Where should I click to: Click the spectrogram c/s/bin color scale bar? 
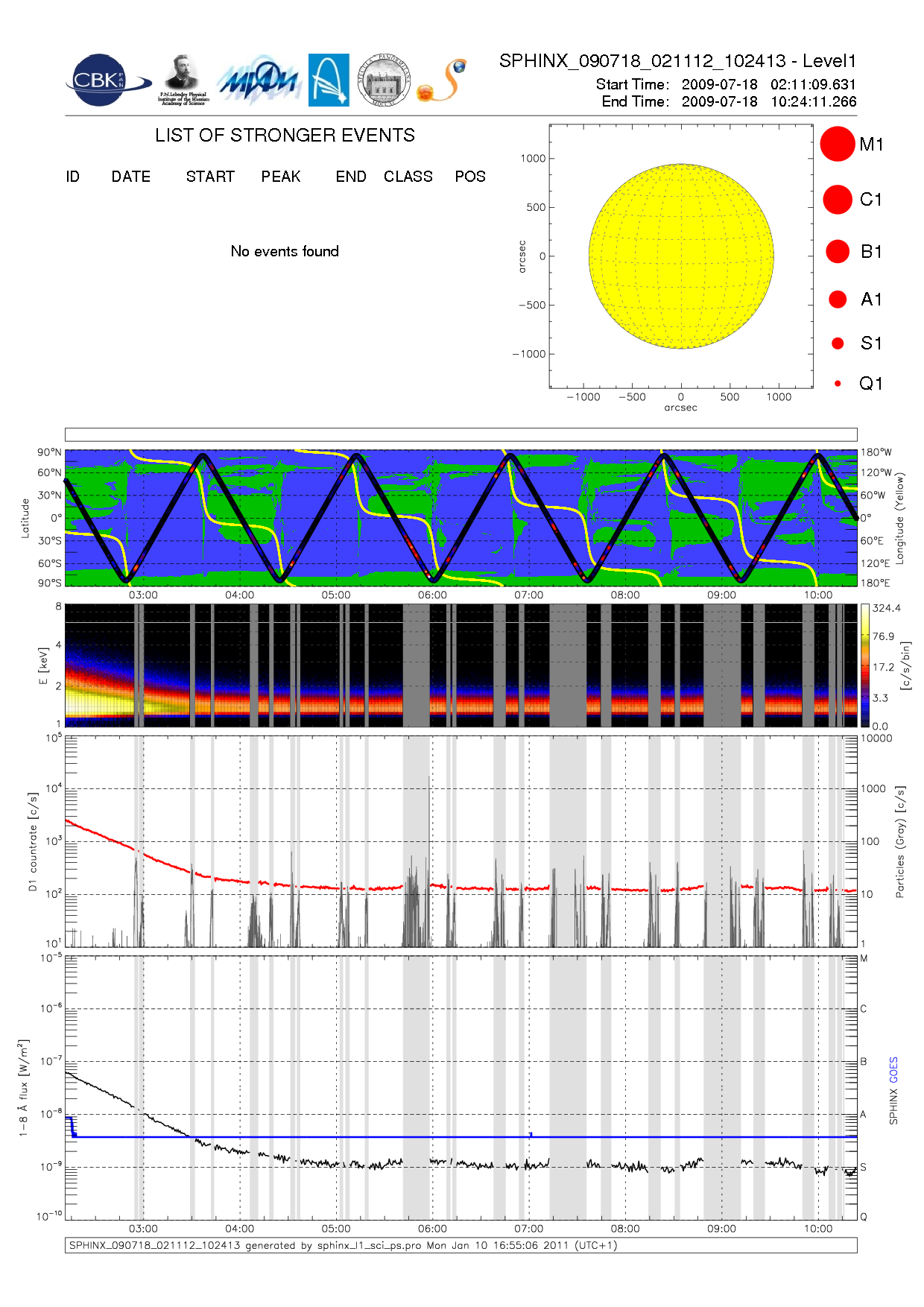tap(864, 665)
